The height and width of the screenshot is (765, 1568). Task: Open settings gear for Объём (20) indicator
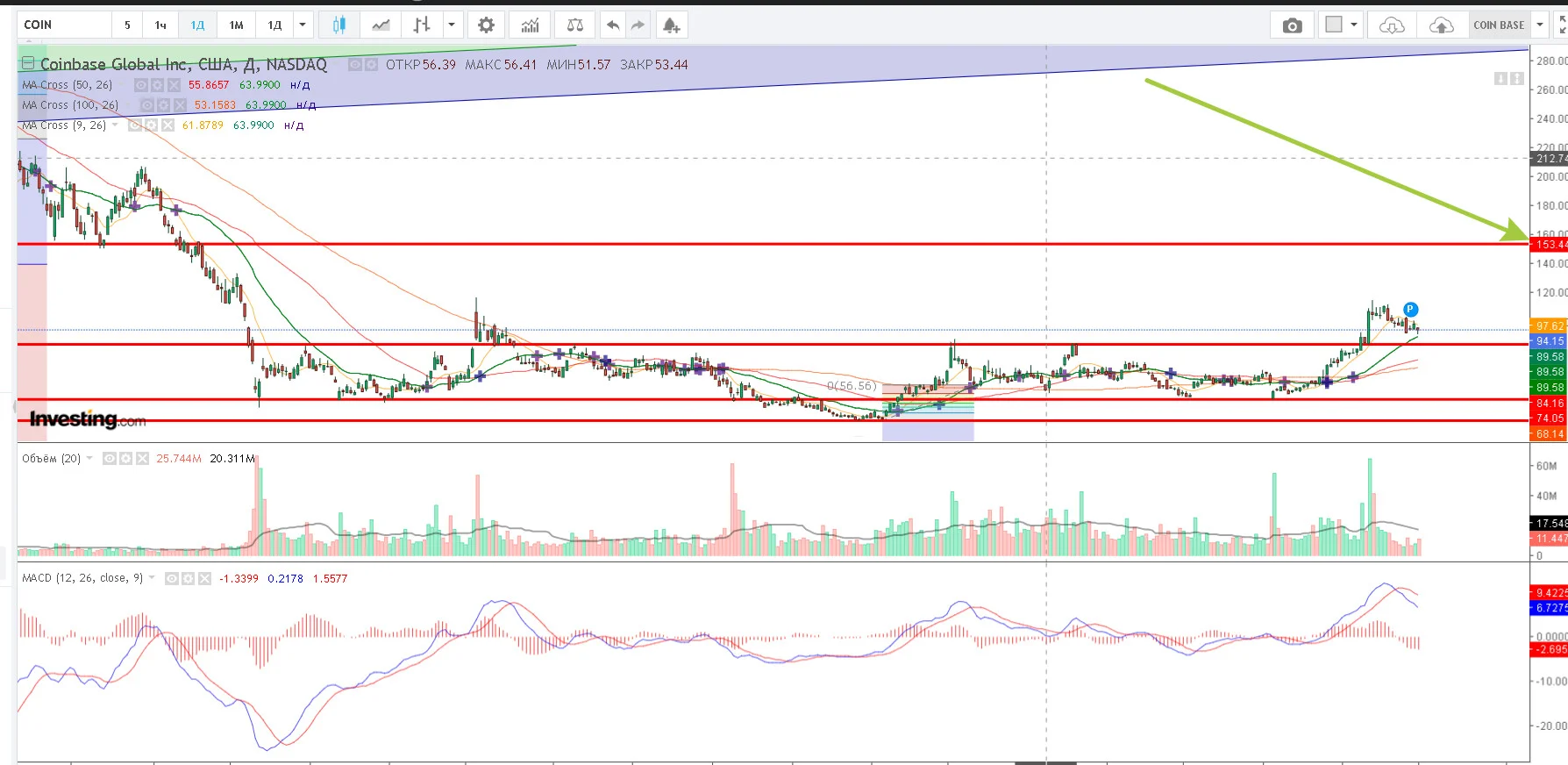pos(125,459)
